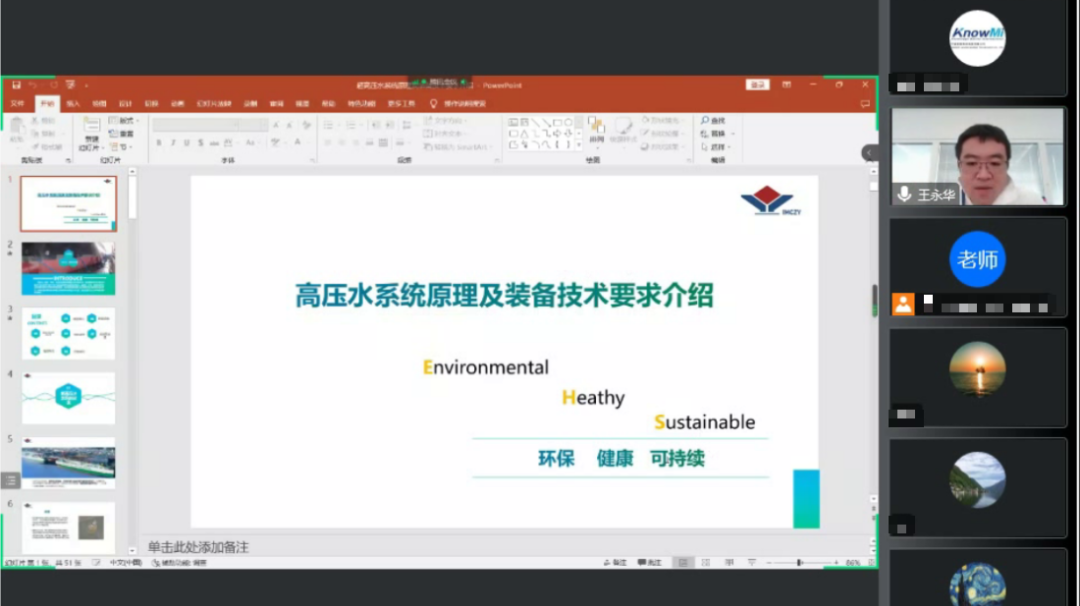Viewport: 1080px width, 606px height.
Task: Click the Sign in button in title bar
Action: (758, 85)
